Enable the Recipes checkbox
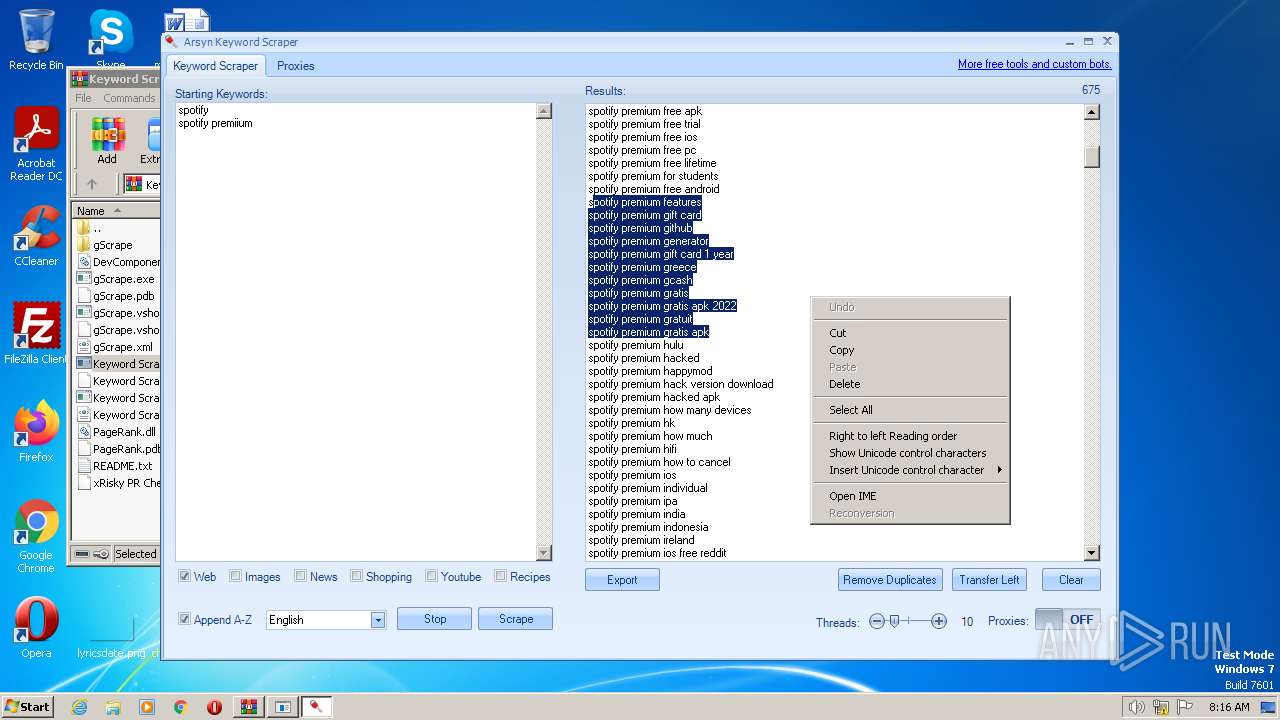The height and width of the screenshot is (720, 1280). point(501,576)
